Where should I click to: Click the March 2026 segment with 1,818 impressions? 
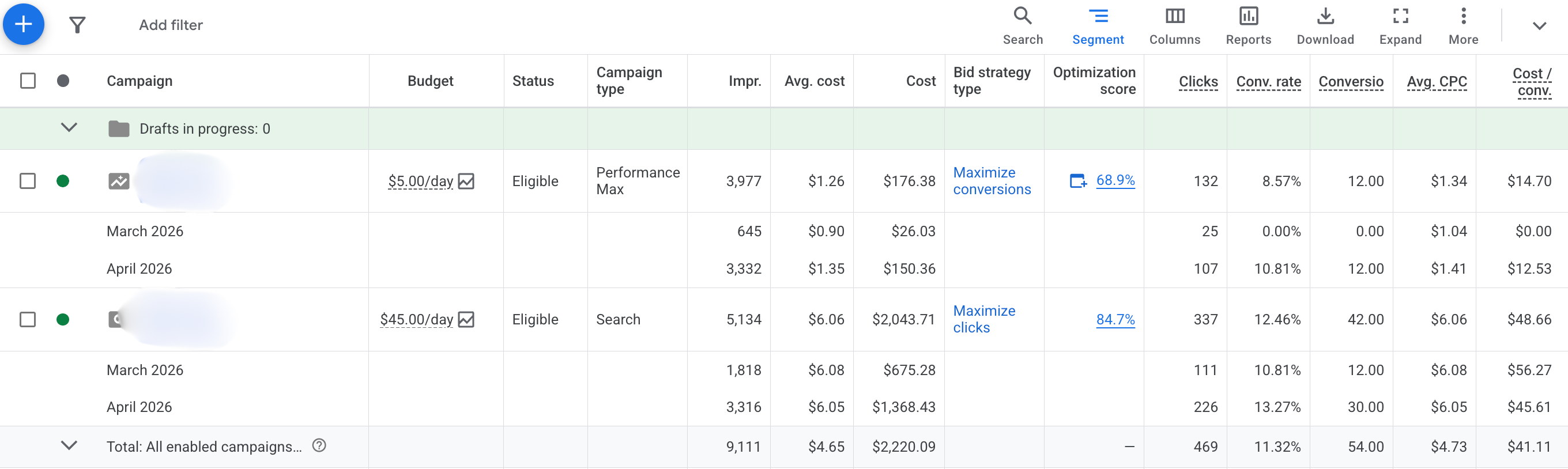[145, 370]
